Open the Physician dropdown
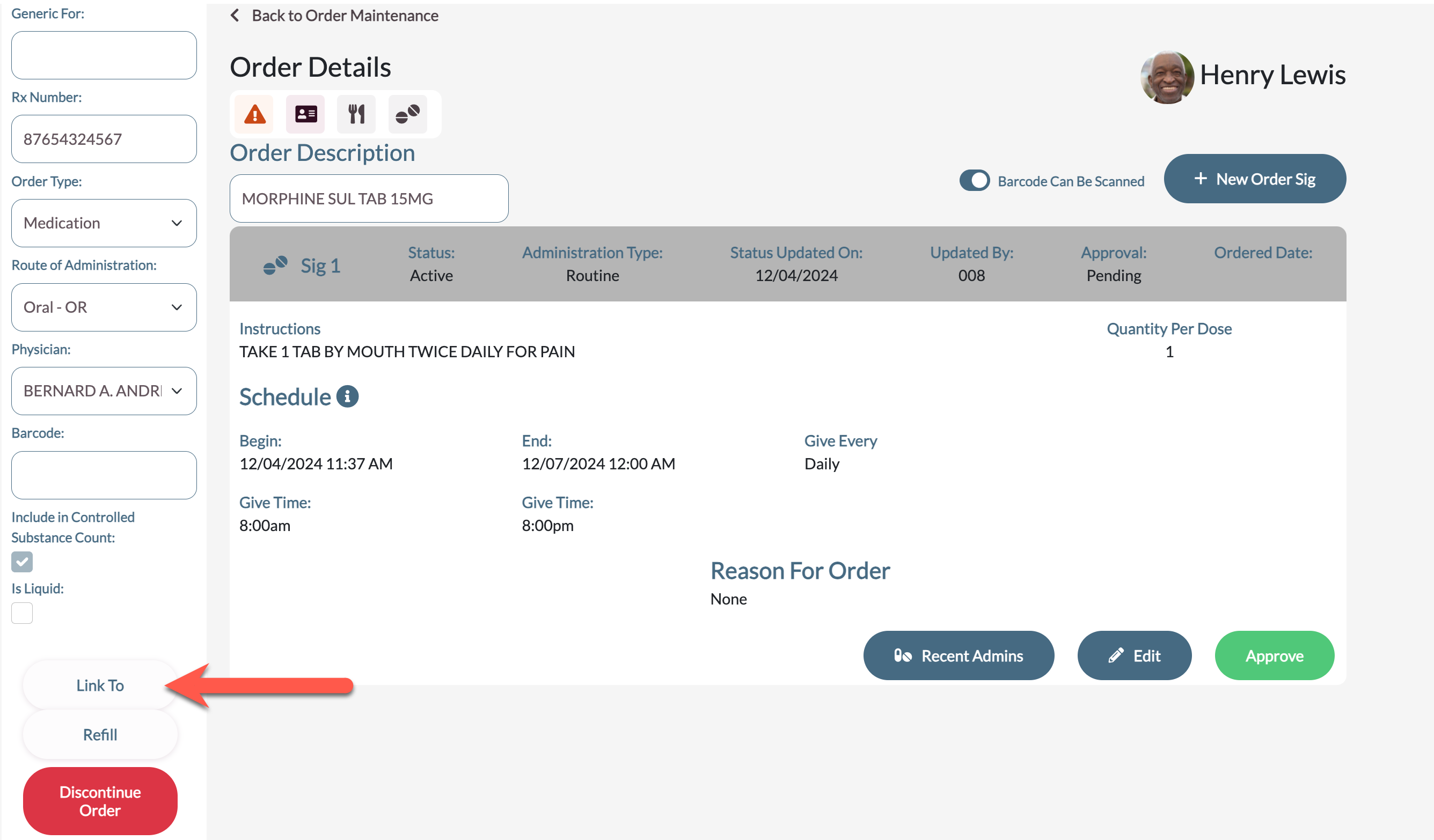The width and height of the screenshot is (1434, 840). tap(104, 390)
